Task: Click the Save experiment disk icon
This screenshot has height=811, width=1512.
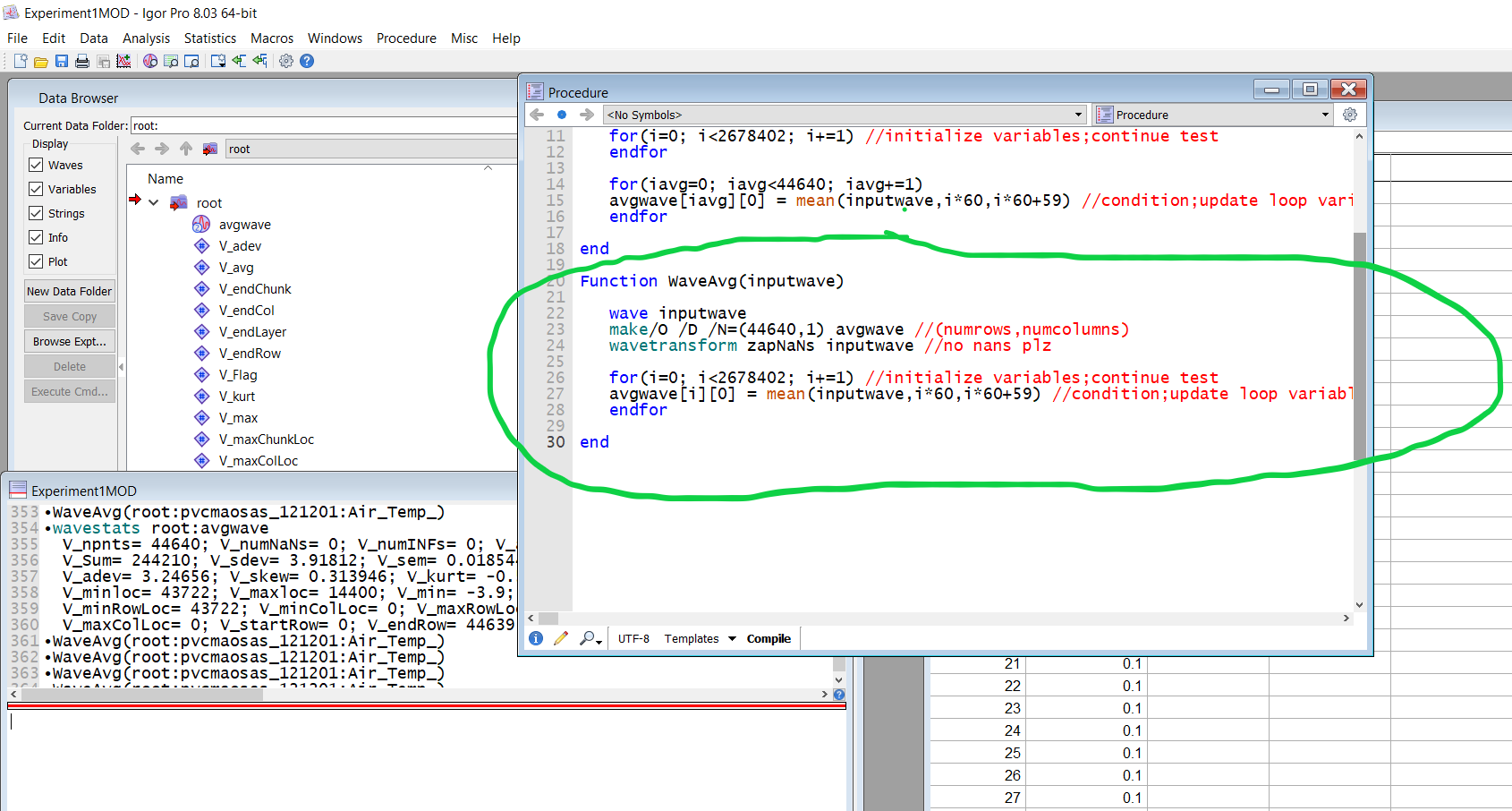Action: pyautogui.click(x=61, y=60)
